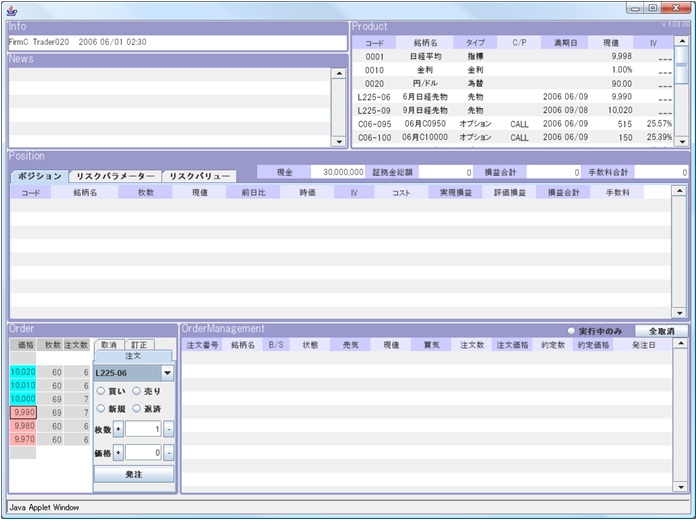This screenshot has width=696, height=520.
Task: Cancel all orders with 全取消 button
Action: [x=661, y=331]
